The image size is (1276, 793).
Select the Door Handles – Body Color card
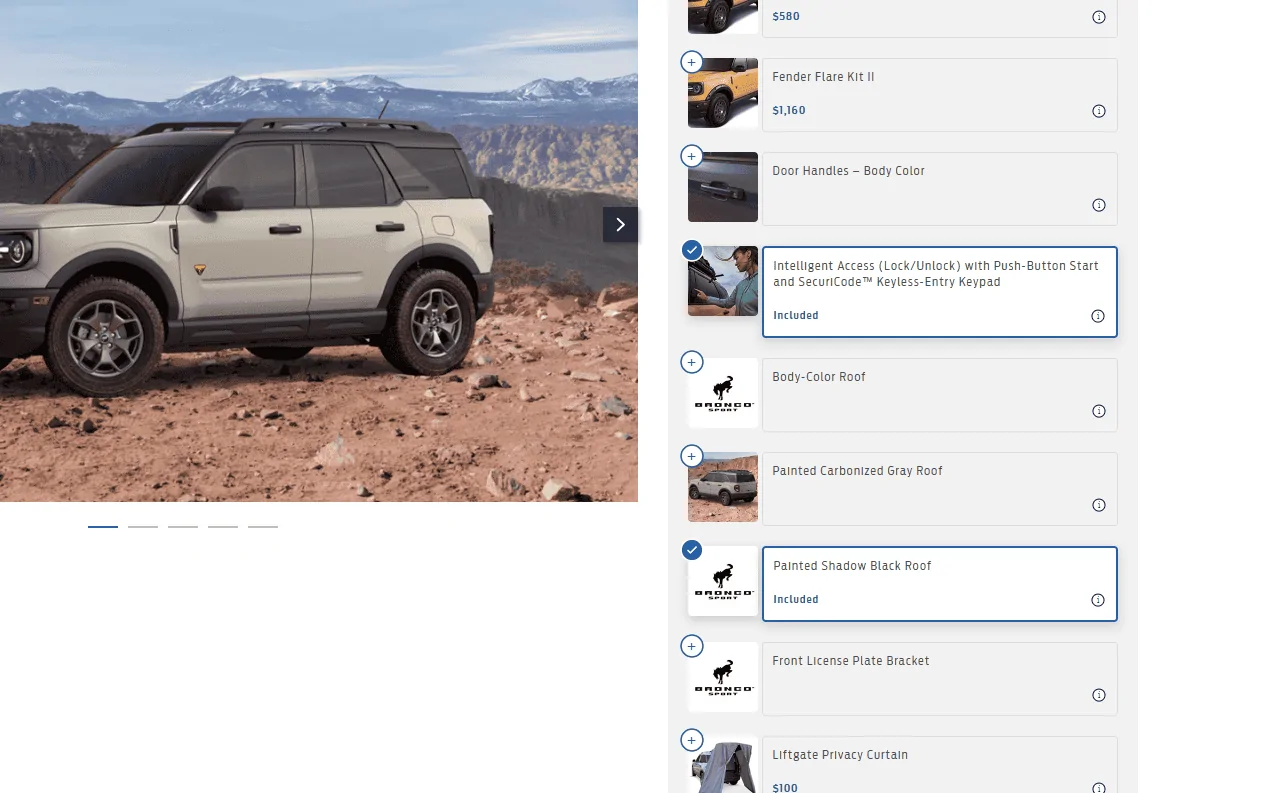tap(939, 189)
